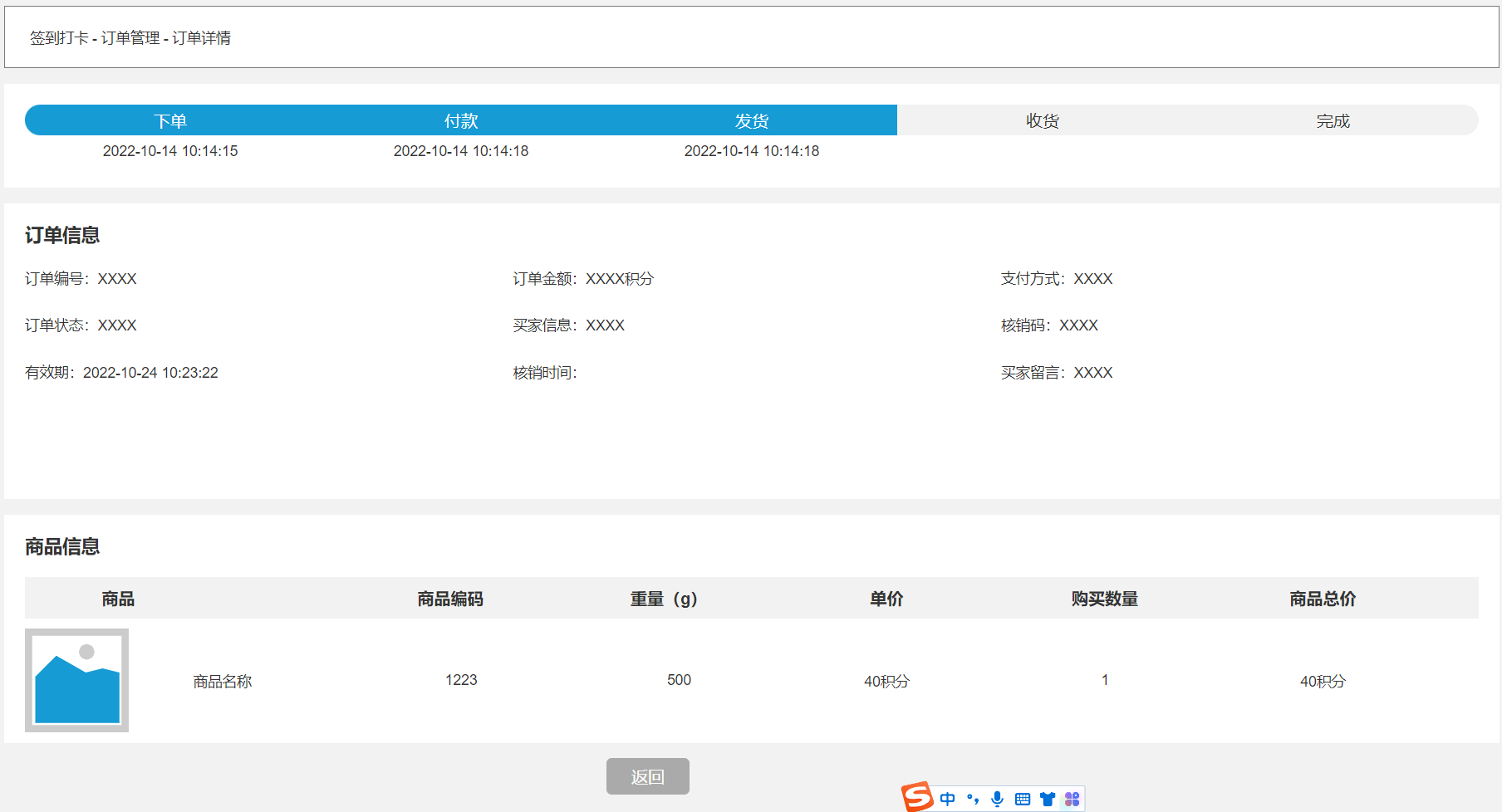This screenshot has height=812, width=1502.
Task: Click the 商品总价 column header
Action: point(1323,599)
